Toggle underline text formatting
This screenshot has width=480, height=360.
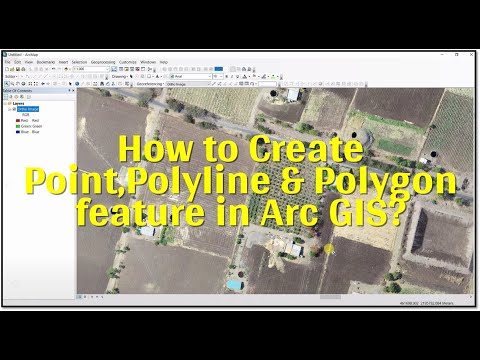(237, 76)
